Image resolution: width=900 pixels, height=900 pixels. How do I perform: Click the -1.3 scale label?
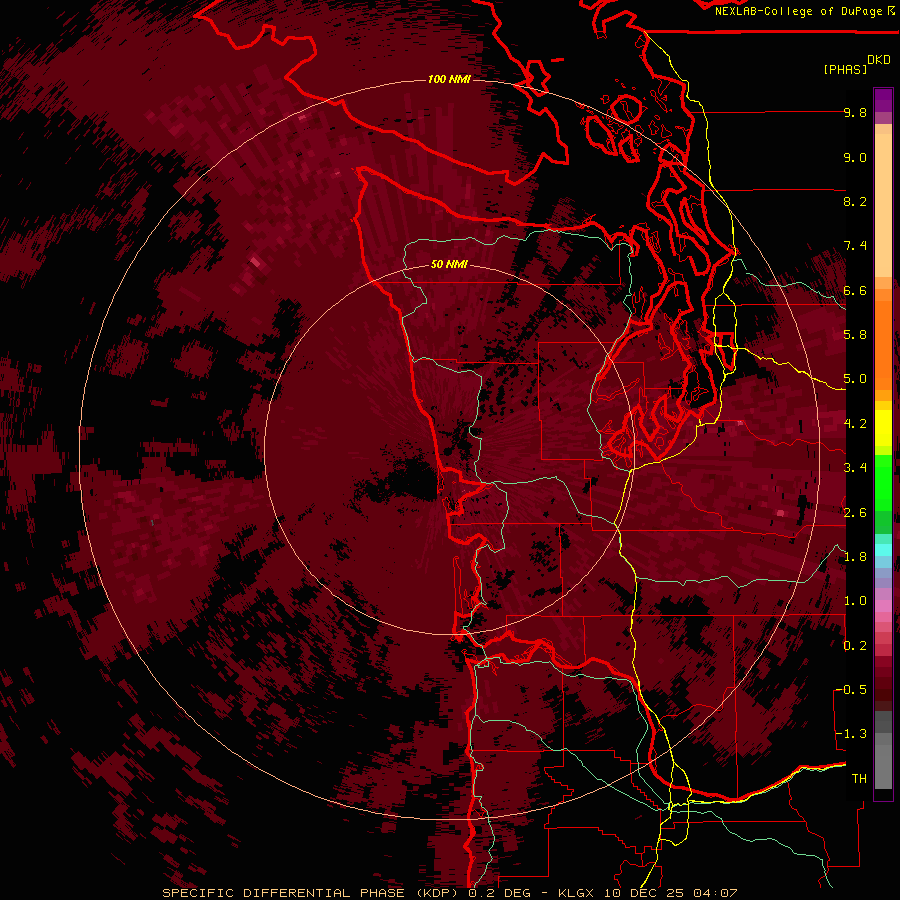(x=851, y=734)
